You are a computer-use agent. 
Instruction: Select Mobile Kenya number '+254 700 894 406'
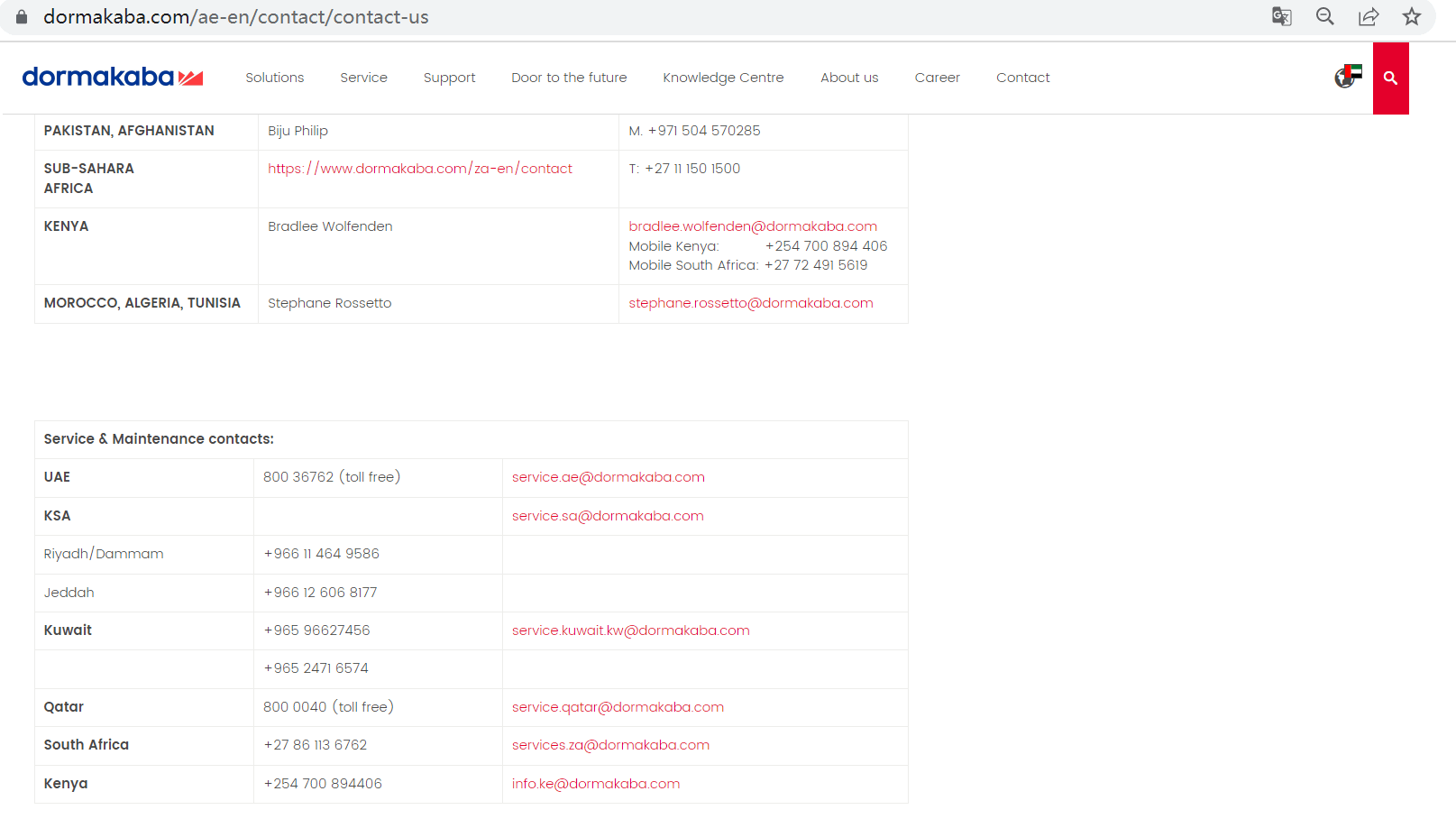point(826,246)
